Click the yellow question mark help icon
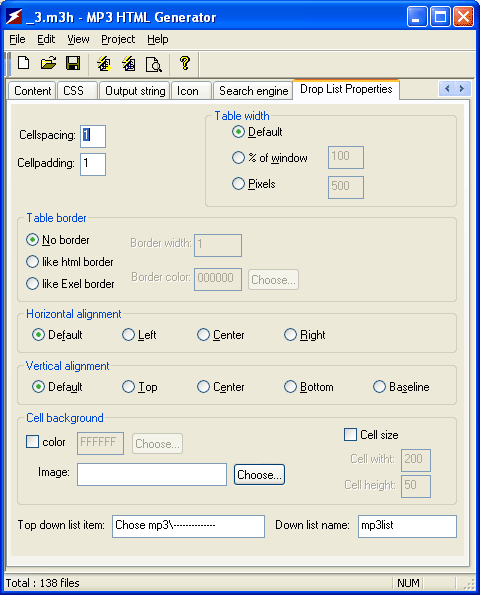The width and height of the screenshot is (480, 595). tap(185, 63)
